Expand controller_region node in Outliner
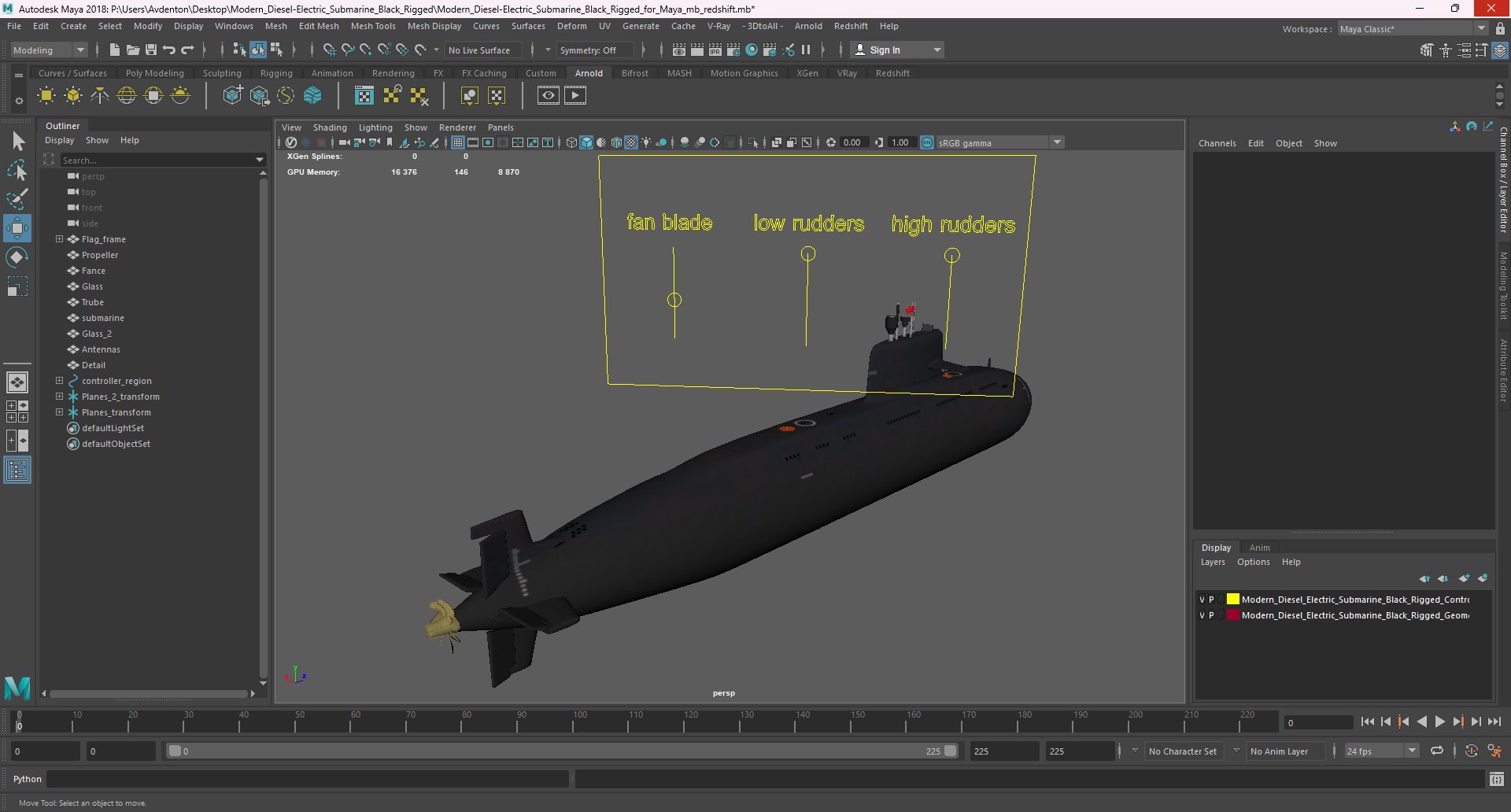Screen dimensions: 1511x812 click(59, 380)
